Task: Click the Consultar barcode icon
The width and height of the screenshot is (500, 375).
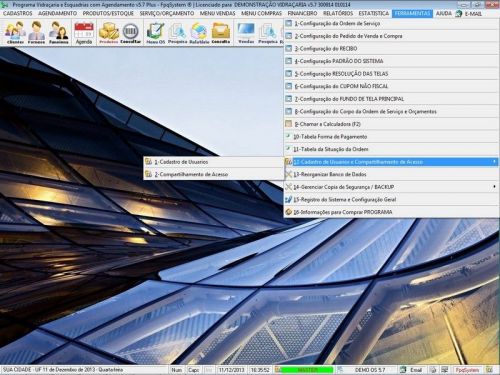Action: click(x=130, y=32)
